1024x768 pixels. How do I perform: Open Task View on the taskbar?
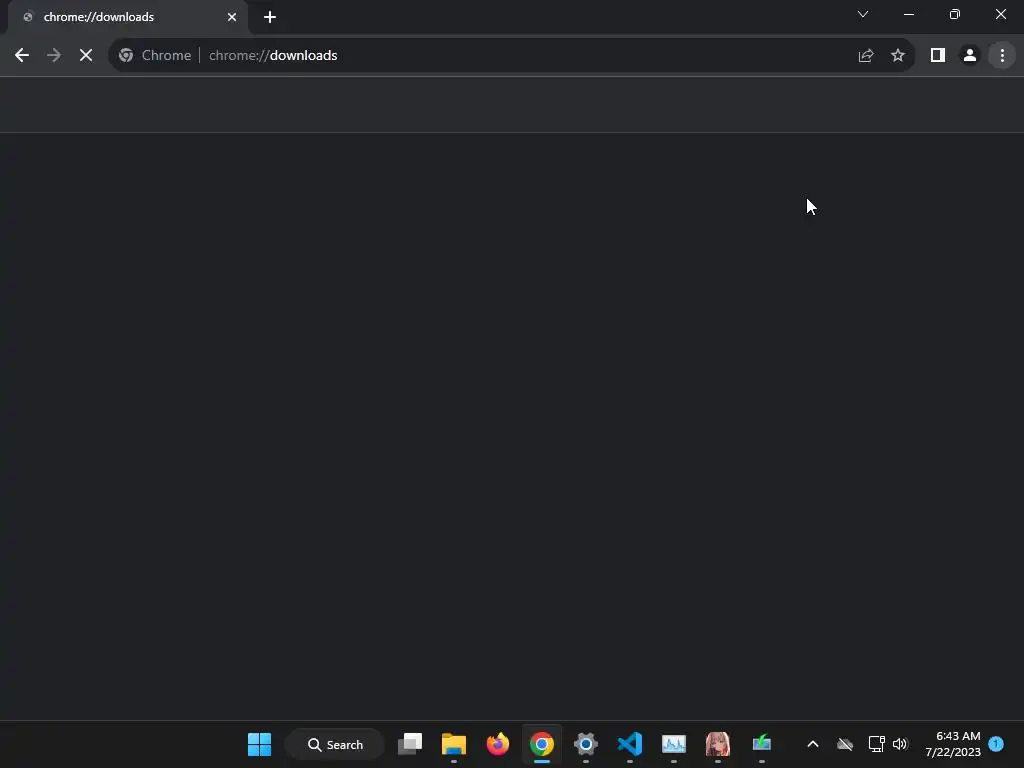tap(409, 744)
